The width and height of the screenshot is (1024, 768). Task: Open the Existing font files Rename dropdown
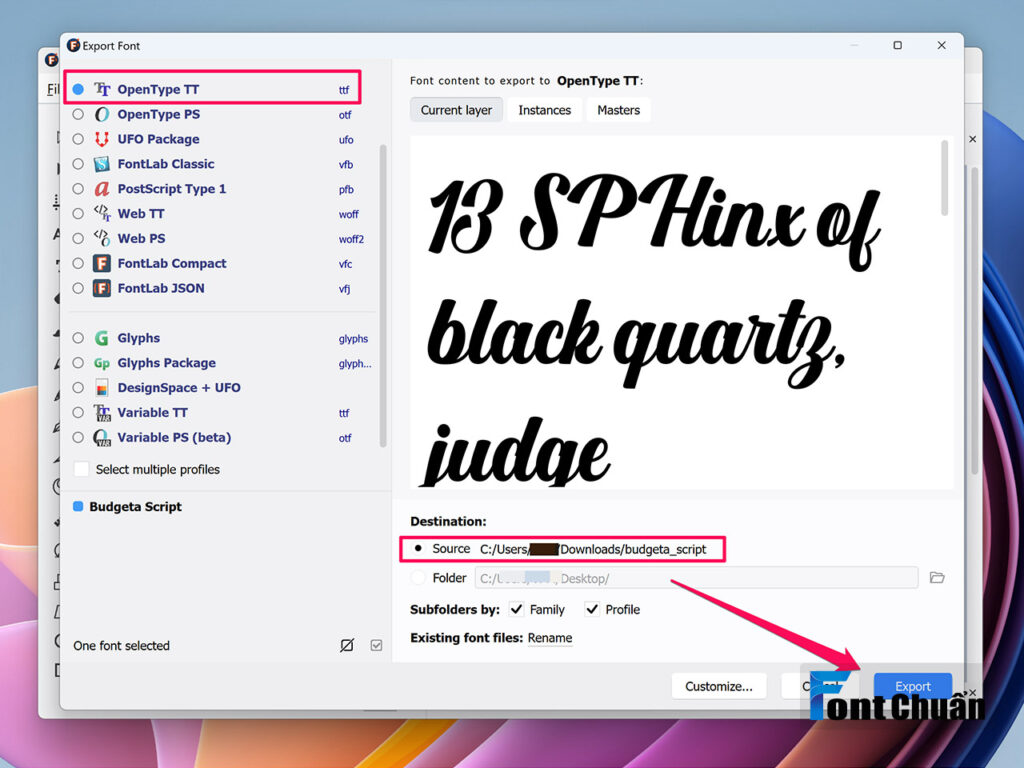[x=550, y=637]
